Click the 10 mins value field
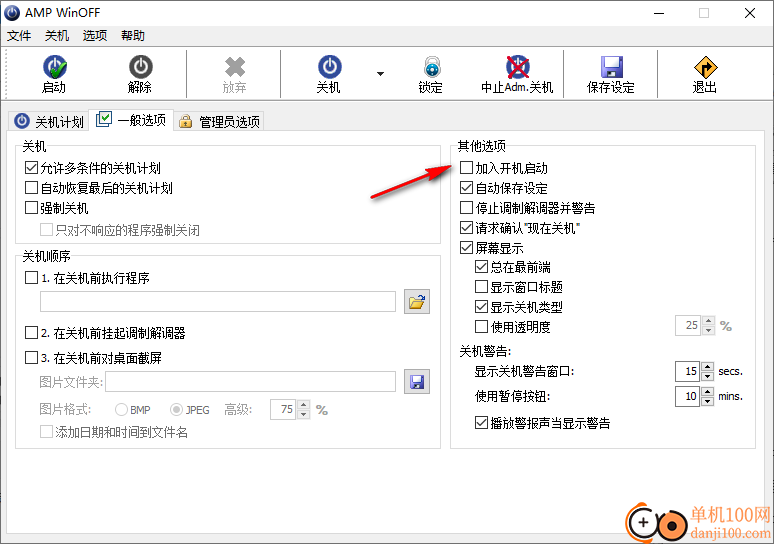This screenshot has height=544, width=774. 688,396
